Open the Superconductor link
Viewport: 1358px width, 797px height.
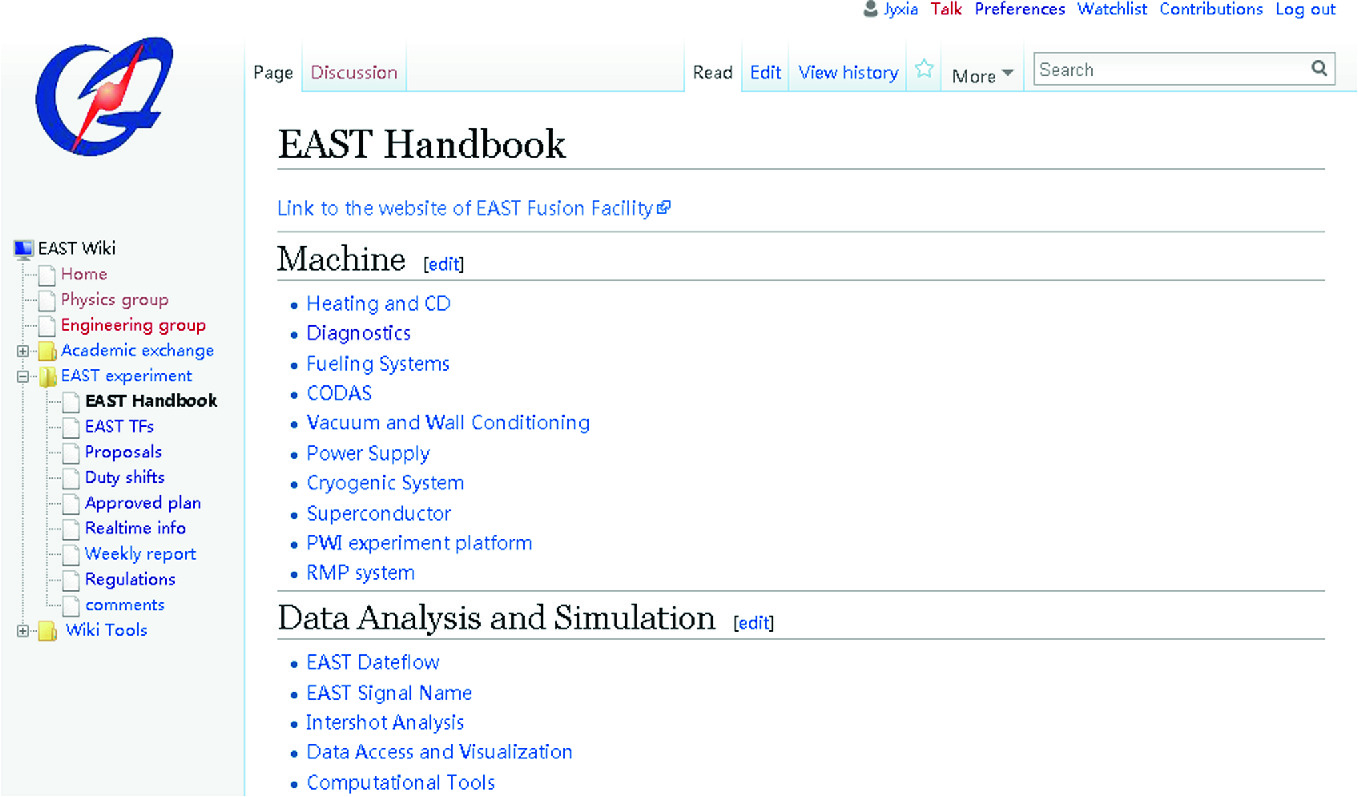point(378,513)
